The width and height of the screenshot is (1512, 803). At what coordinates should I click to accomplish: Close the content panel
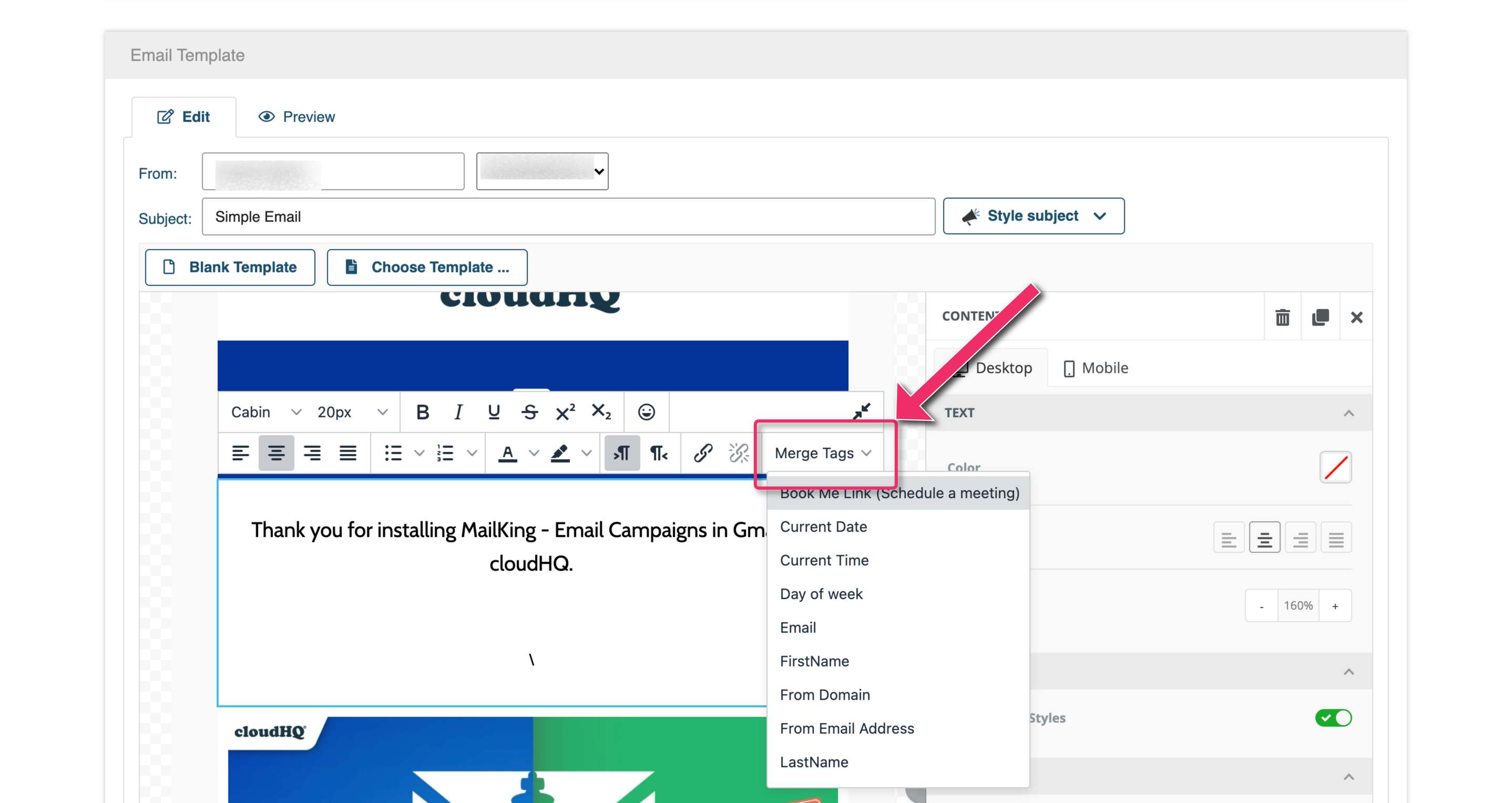click(1356, 317)
